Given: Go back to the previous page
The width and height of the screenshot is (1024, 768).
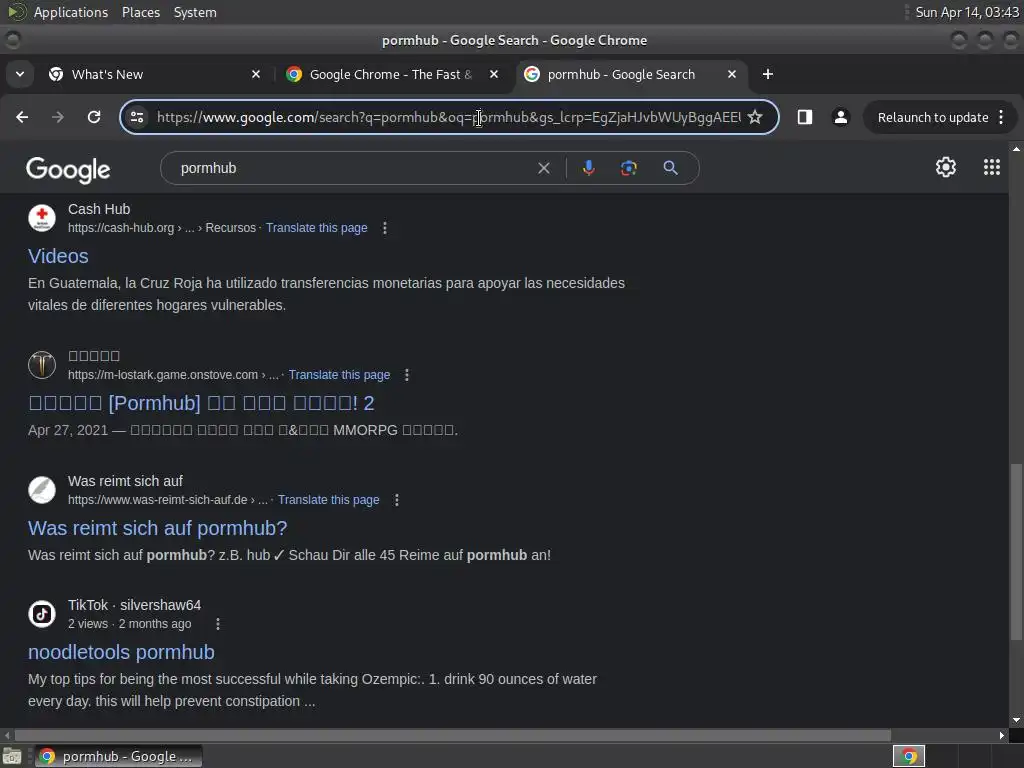Looking at the screenshot, I should click(22, 117).
